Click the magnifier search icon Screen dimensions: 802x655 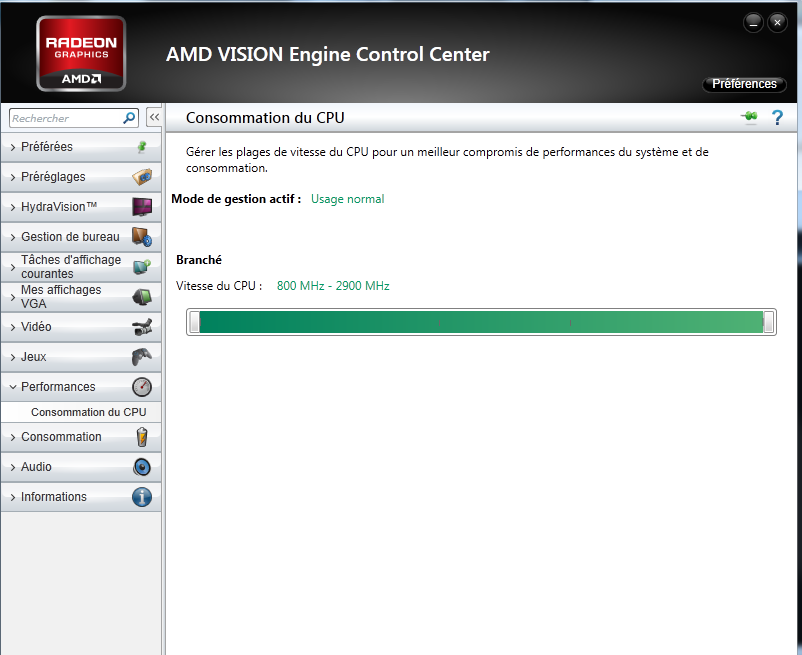[129, 118]
